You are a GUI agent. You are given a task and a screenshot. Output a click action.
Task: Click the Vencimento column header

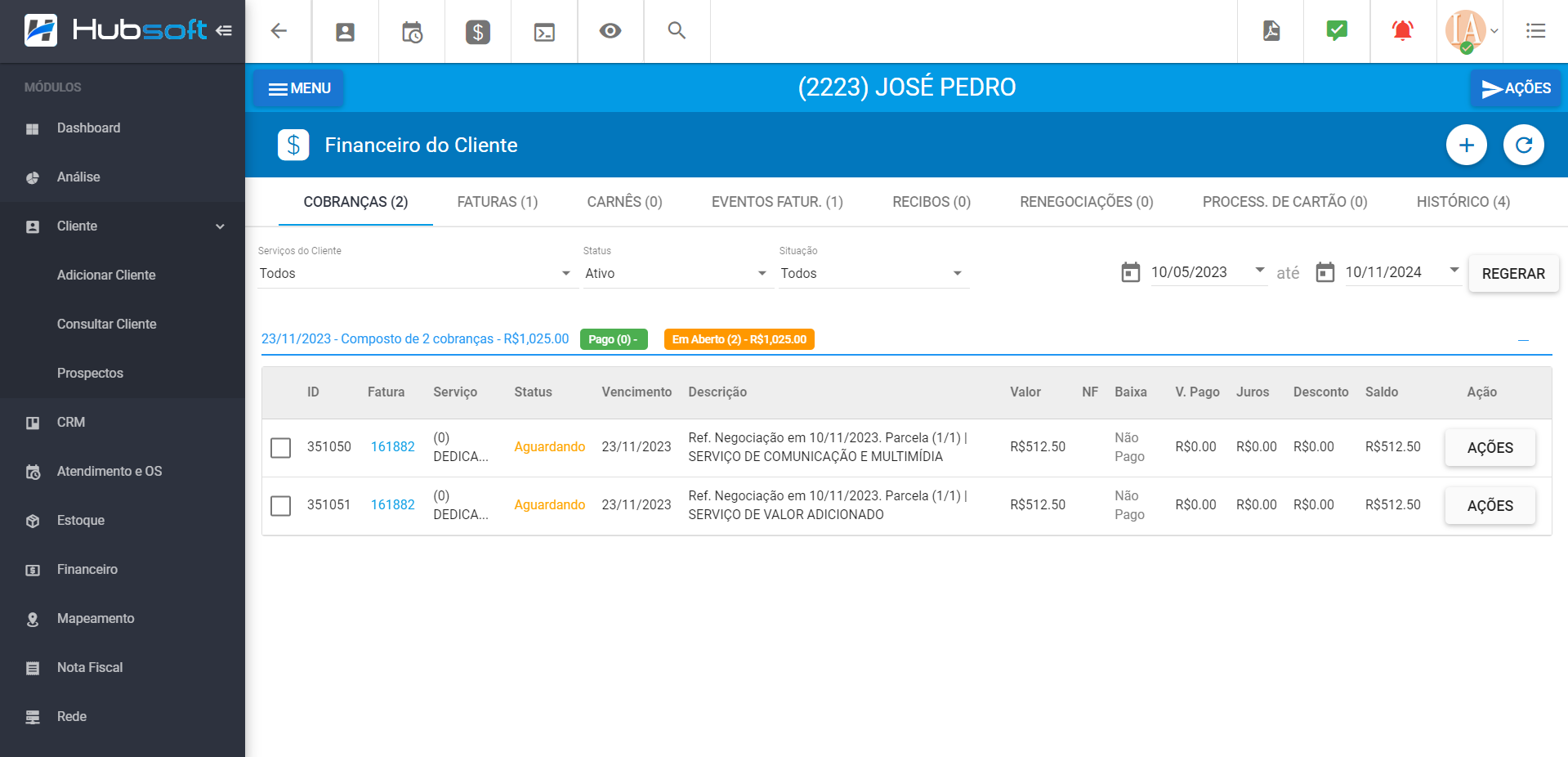click(x=637, y=392)
